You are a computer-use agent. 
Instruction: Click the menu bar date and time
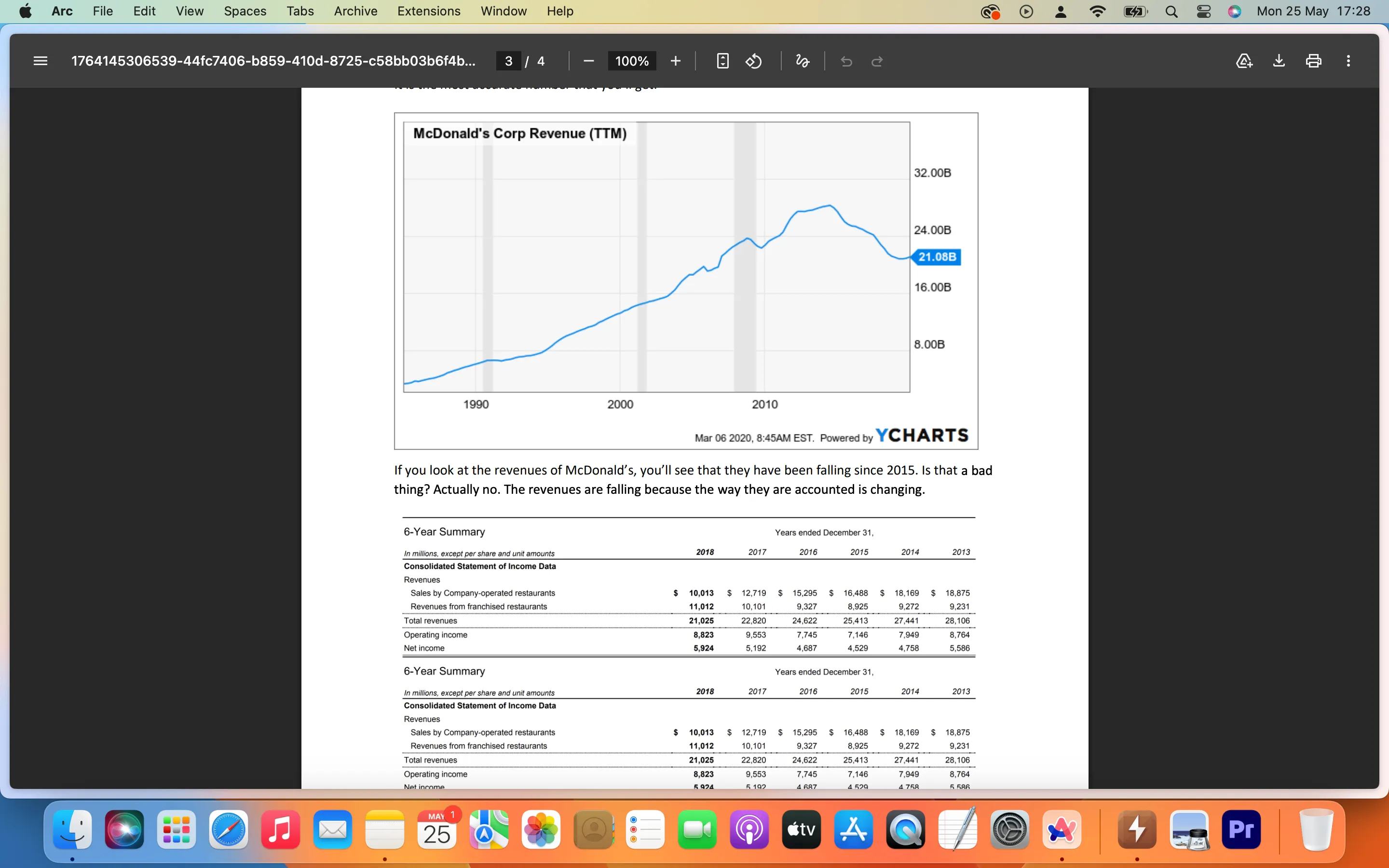(1313, 11)
